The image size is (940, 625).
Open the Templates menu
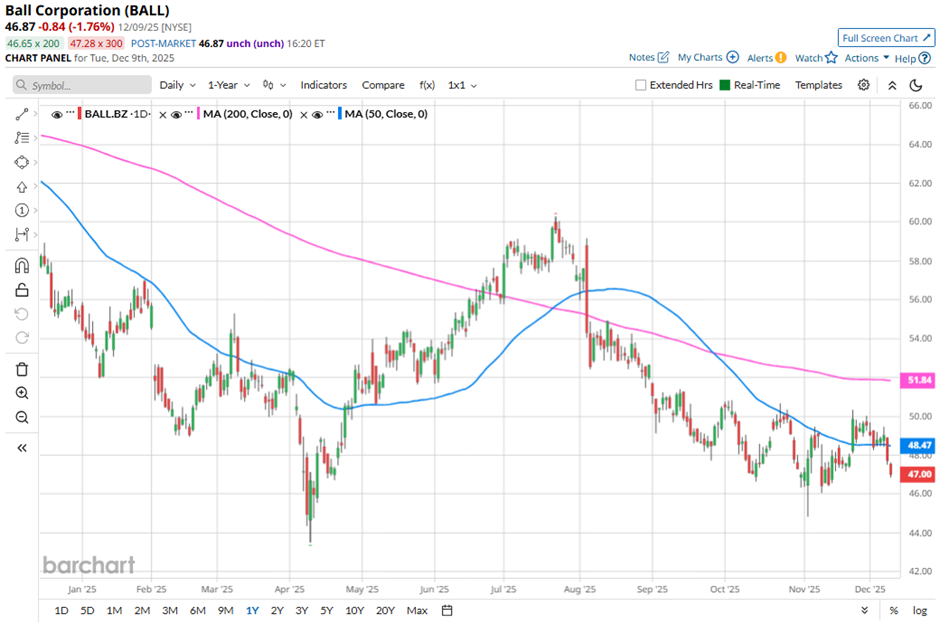tap(818, 85)
